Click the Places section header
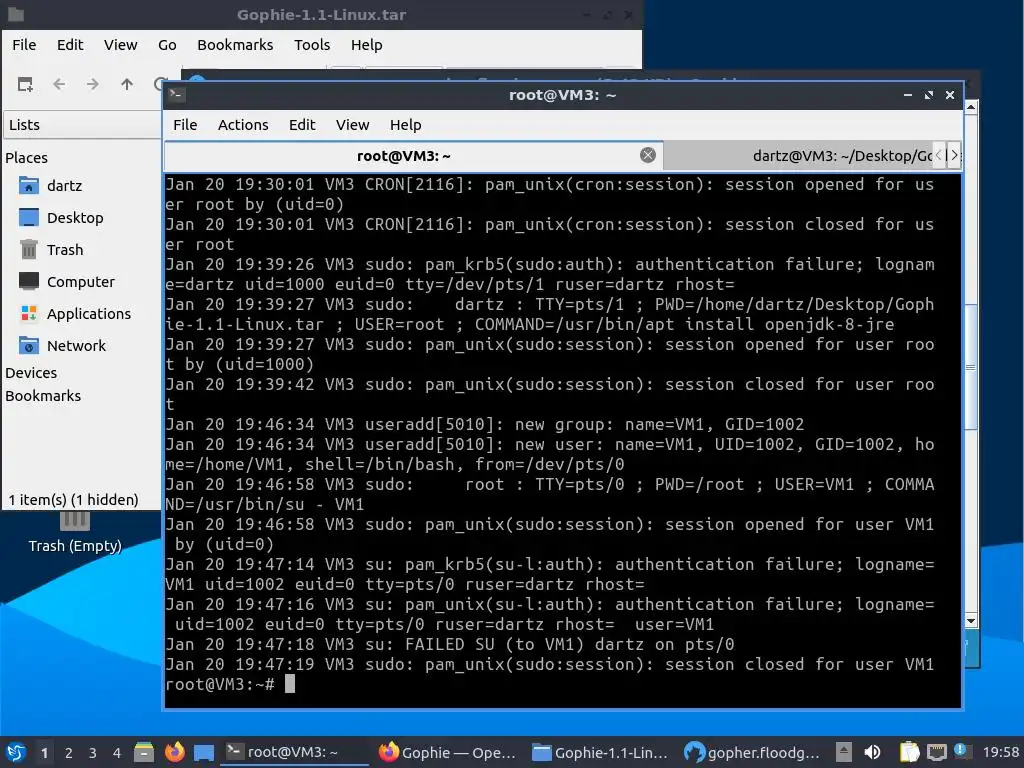This screenshot has width=1024, height=768. [x=26, y=158]
